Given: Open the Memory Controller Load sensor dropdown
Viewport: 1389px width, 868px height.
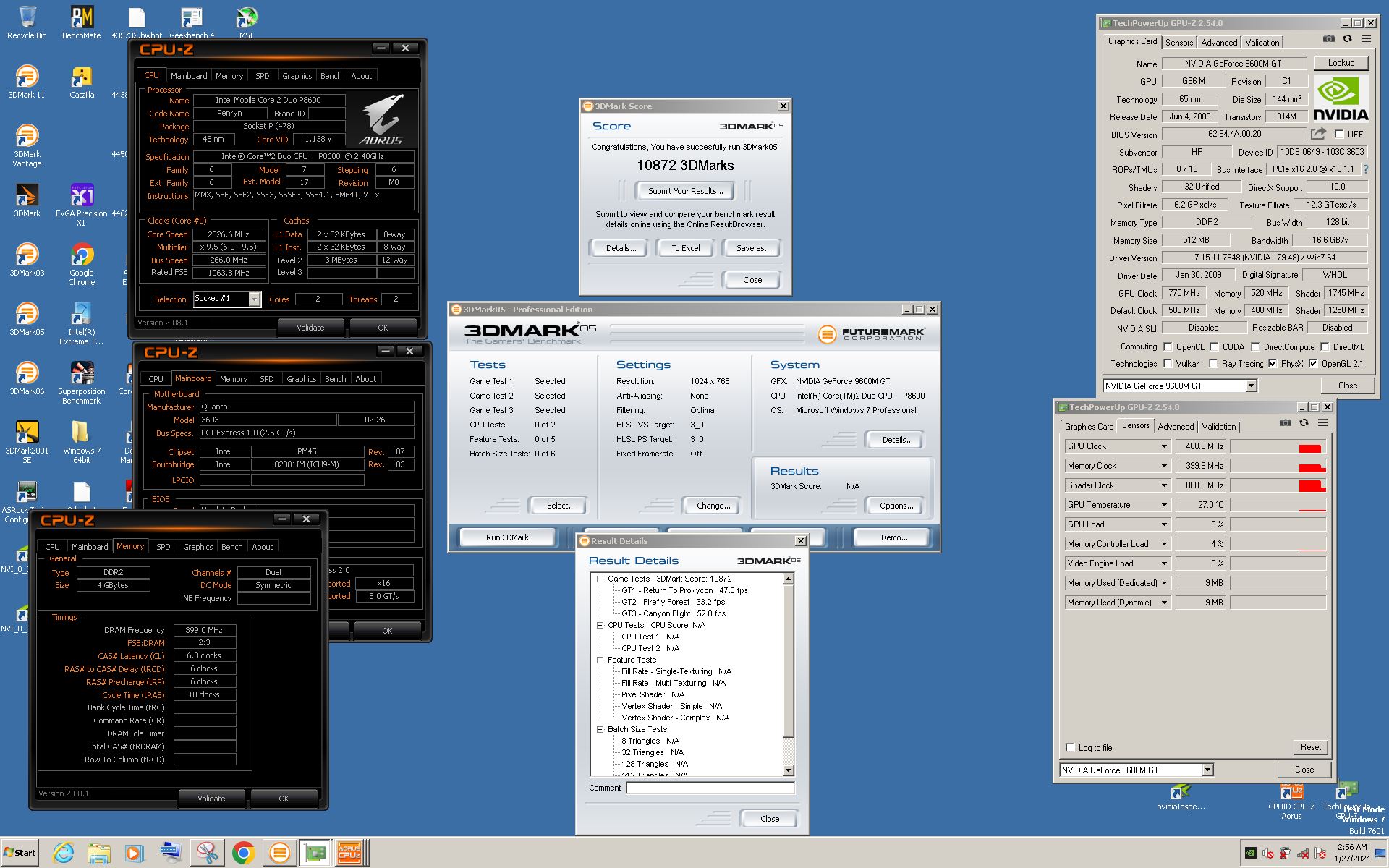Looking at the screenshot, I should pos(1164,544).
